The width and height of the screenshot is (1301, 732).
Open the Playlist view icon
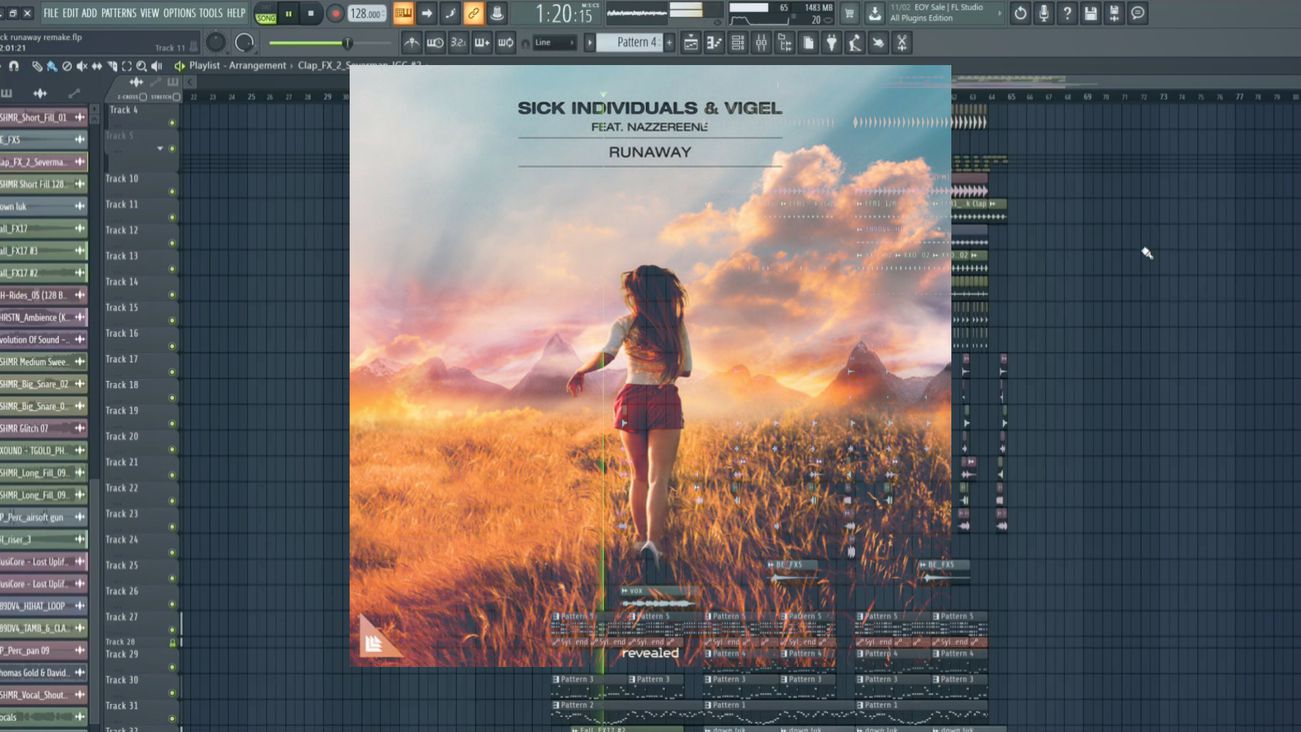click(x=691, y=43)
